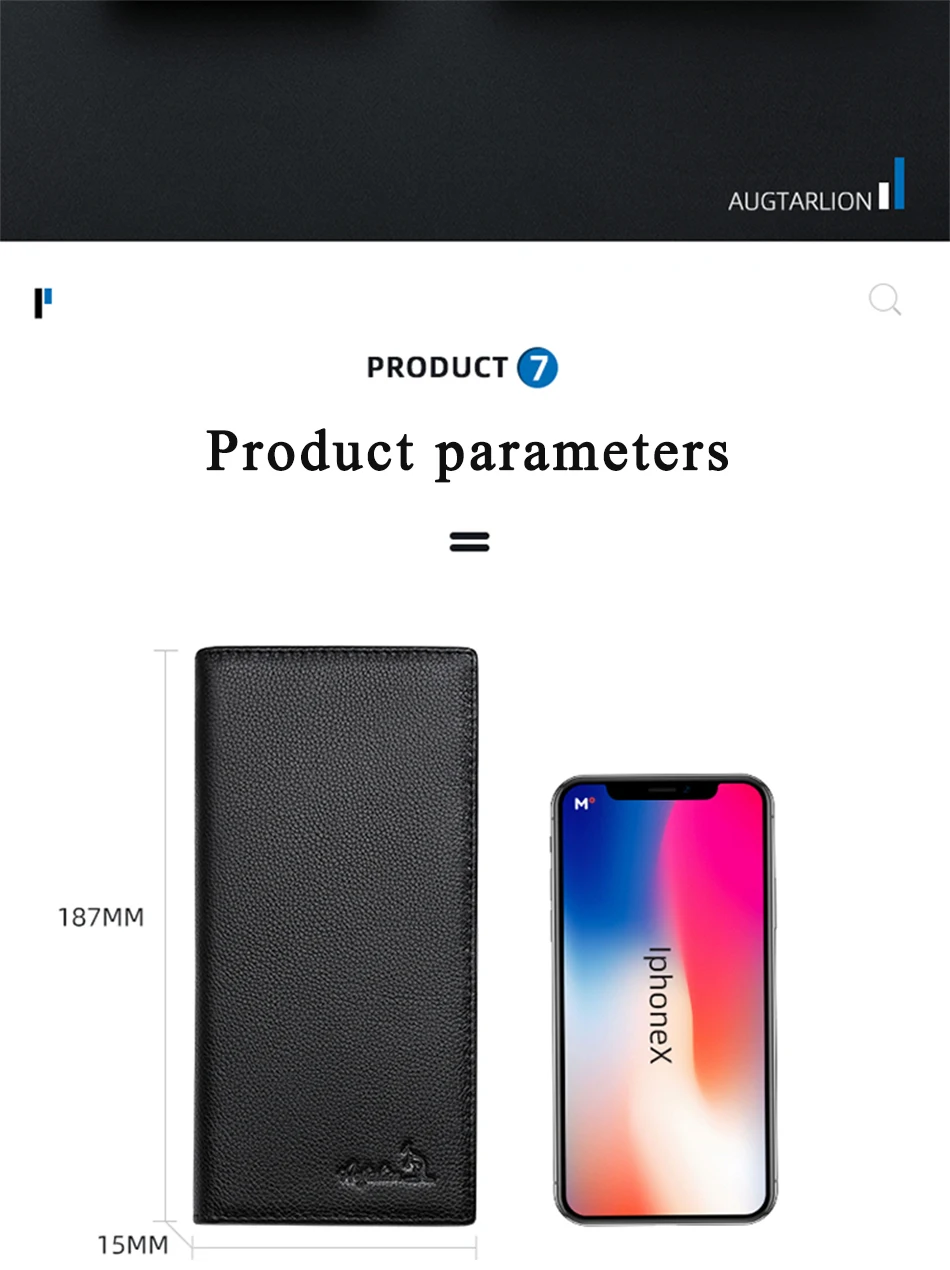Screen dimensions: 950x1270
Task: Click the embossed logo on the wallet
Action: coord(389,1163)
